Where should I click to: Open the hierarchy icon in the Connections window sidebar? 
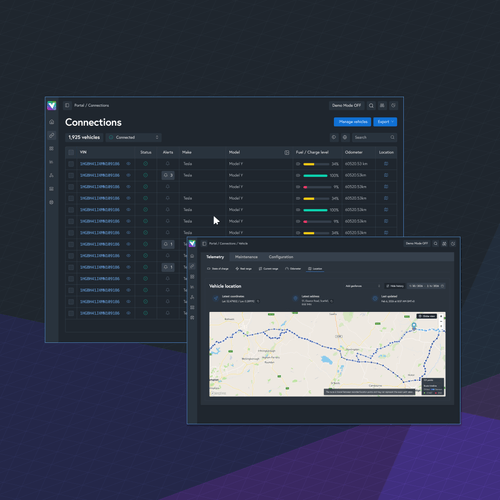coord(51,175)
